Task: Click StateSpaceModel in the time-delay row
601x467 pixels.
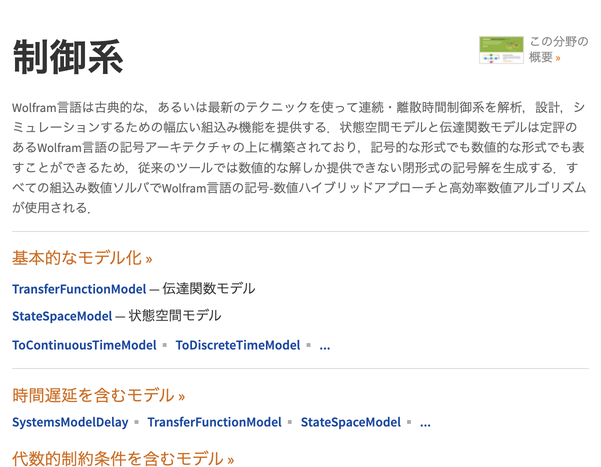Action: point(350,422)
